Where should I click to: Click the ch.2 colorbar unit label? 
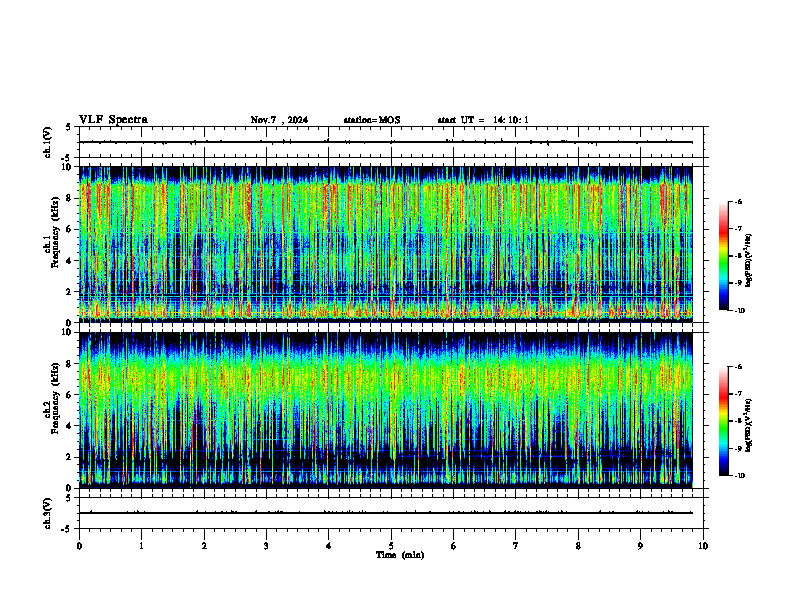pyautogui.click(x=749, y=426)
